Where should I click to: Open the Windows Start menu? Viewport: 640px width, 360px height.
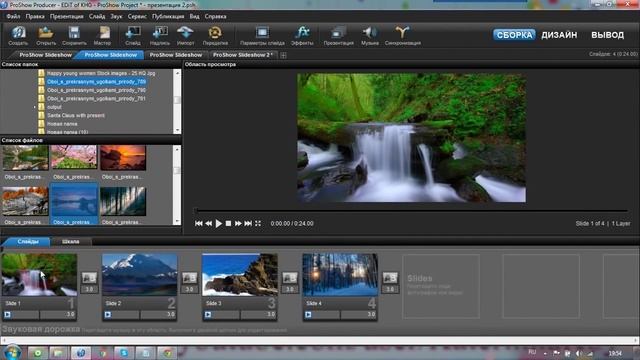tap(12, 353)
